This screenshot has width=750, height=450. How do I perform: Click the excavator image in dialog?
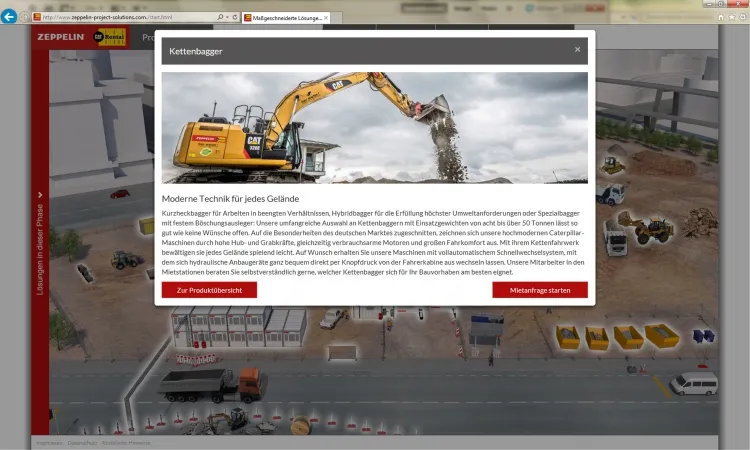pyautogui.click(x=374, y=127)
